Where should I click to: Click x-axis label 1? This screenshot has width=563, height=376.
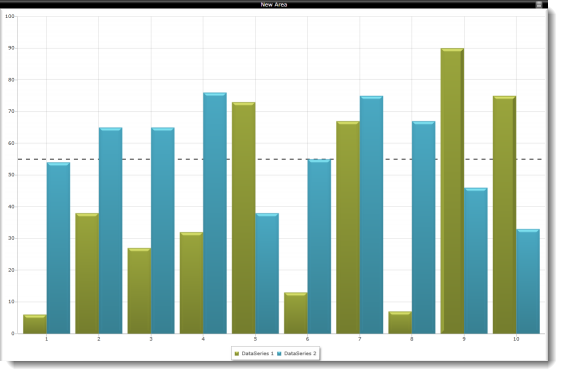(x=46, y=339)
